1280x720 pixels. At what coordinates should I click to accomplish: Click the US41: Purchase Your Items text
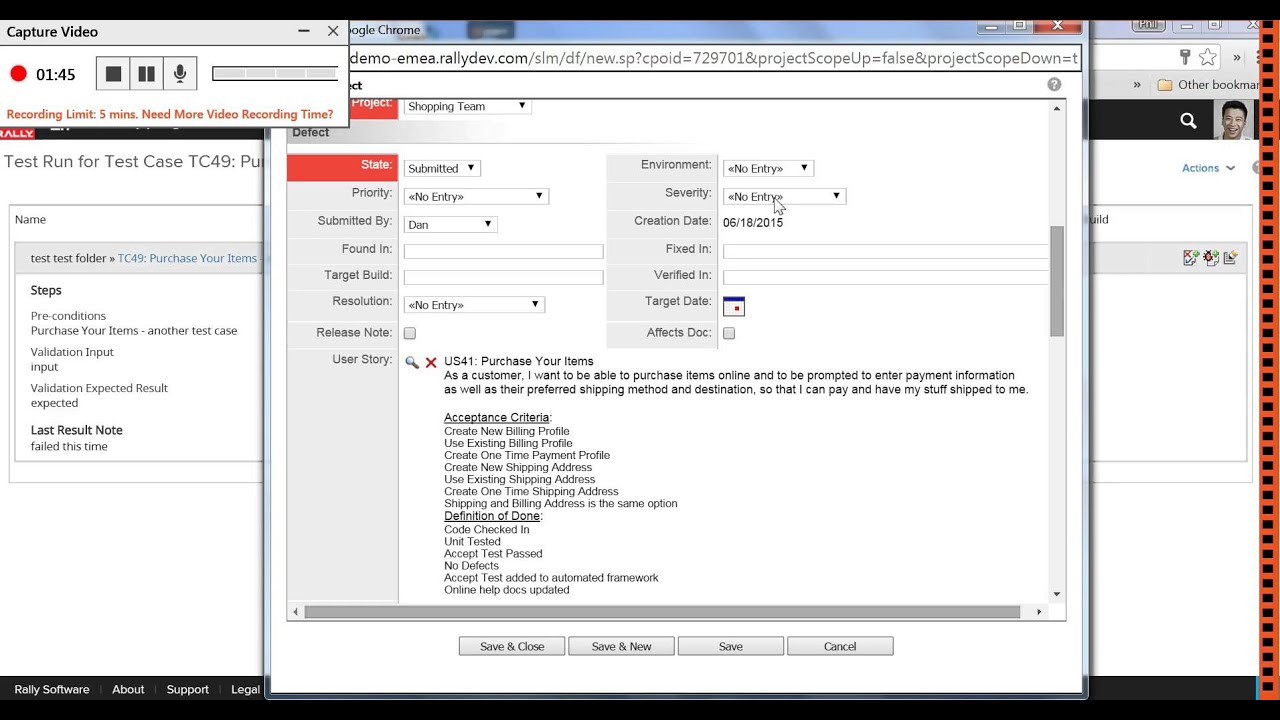tap(519, 361)
